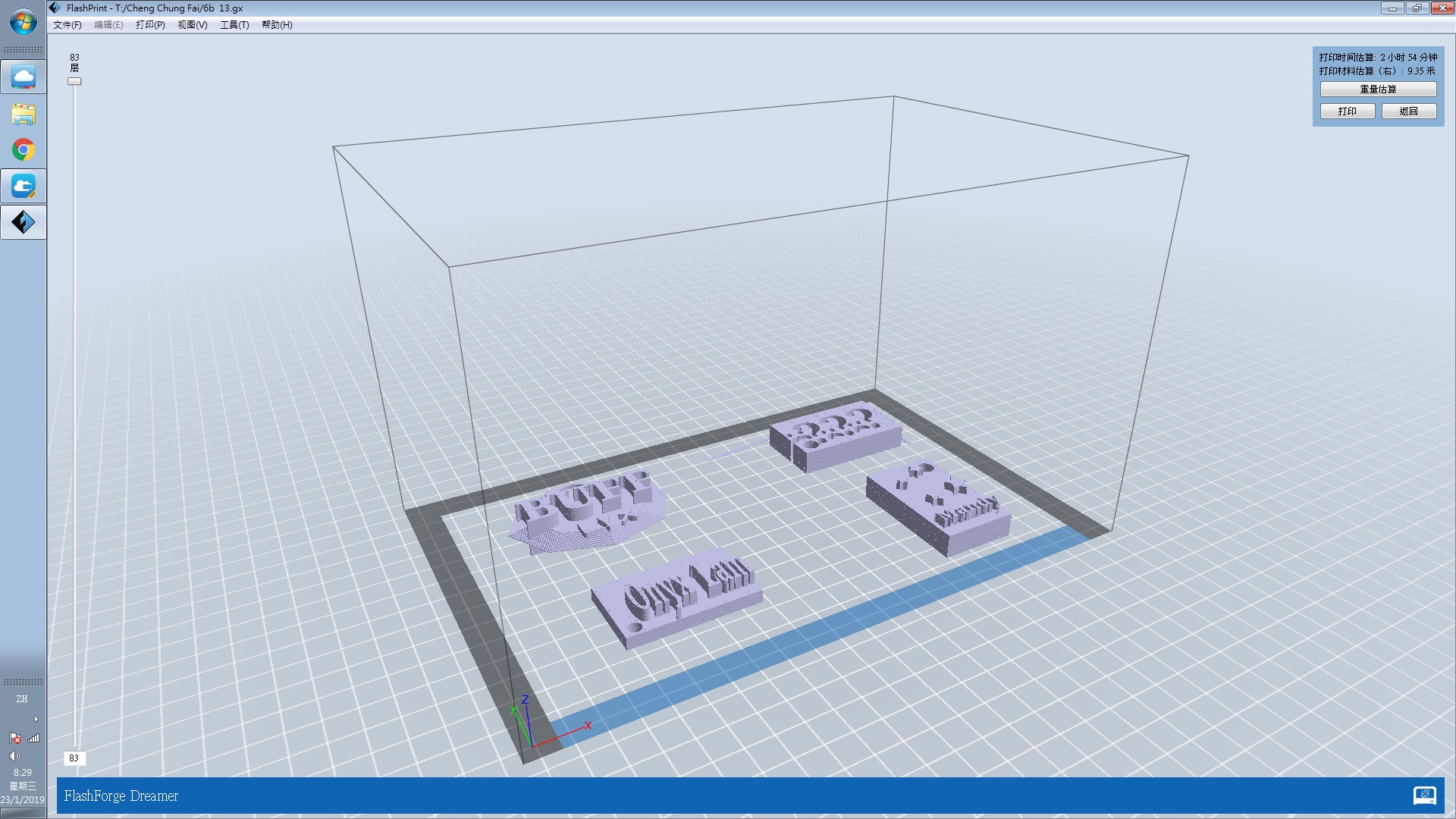Select the FlashPrint taskbar icon
Viewport: 1456px width, 819px height.
tap(24, 222)
